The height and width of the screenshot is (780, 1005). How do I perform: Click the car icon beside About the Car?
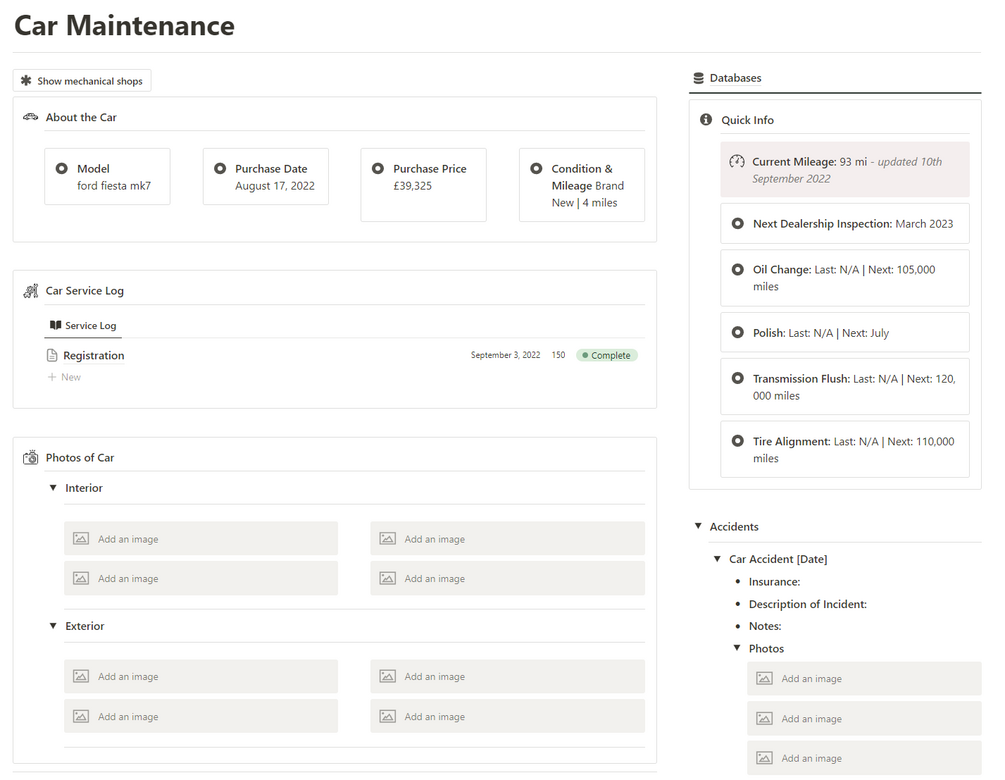click(x=31, y=117)
